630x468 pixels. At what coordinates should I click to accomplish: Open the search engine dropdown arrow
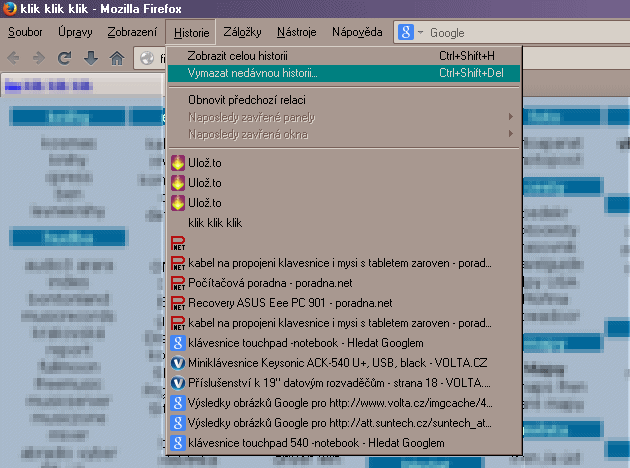tap(420, 32)
